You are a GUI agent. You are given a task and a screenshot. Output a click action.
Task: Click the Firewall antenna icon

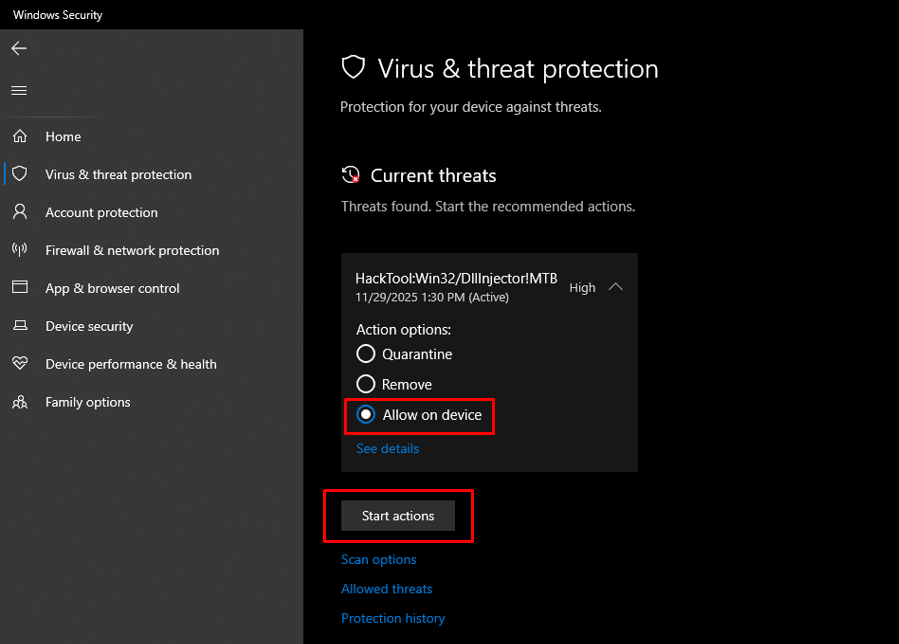20,249
